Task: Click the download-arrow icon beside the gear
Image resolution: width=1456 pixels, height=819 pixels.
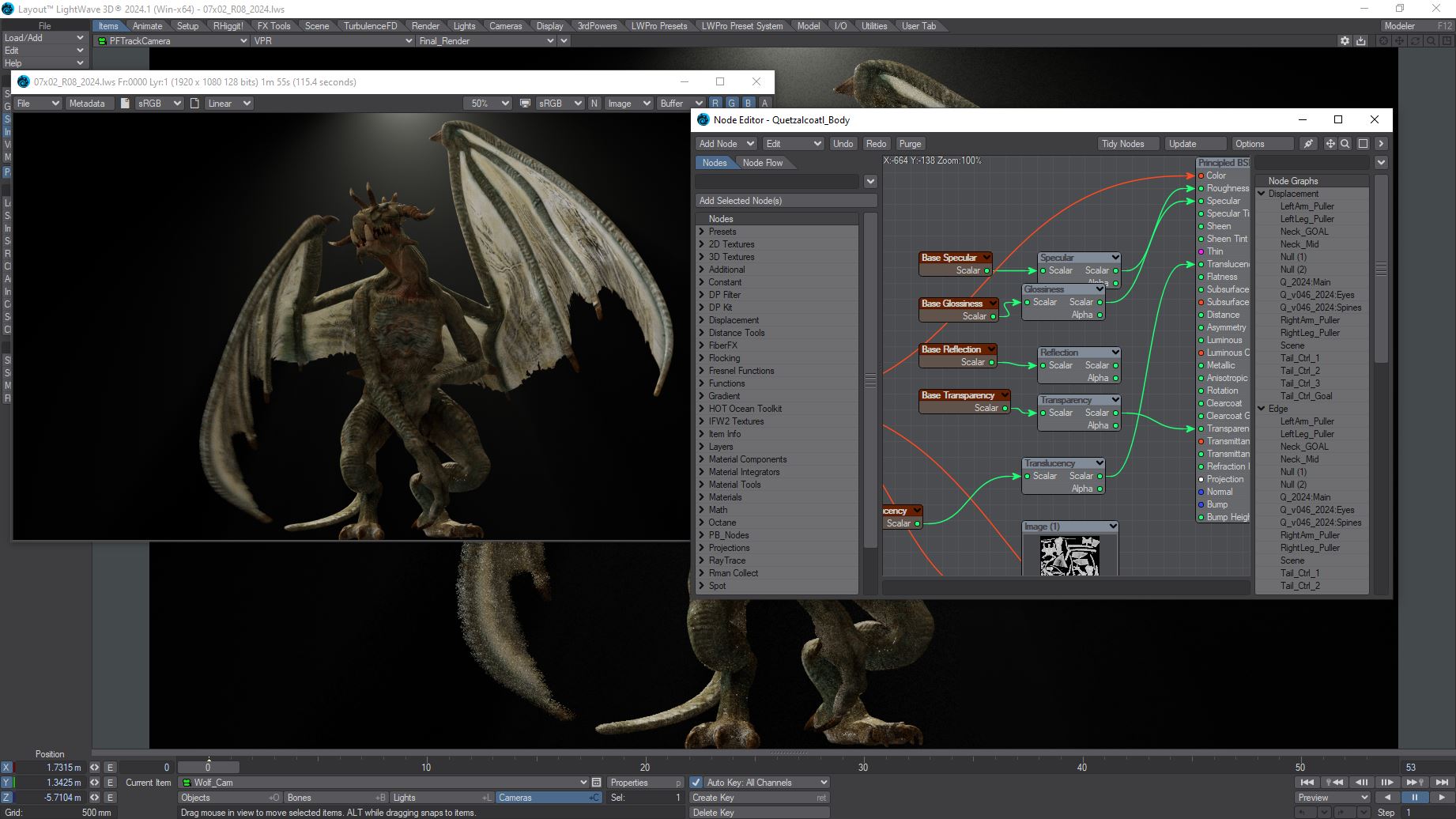Action: click(1360, 41)
